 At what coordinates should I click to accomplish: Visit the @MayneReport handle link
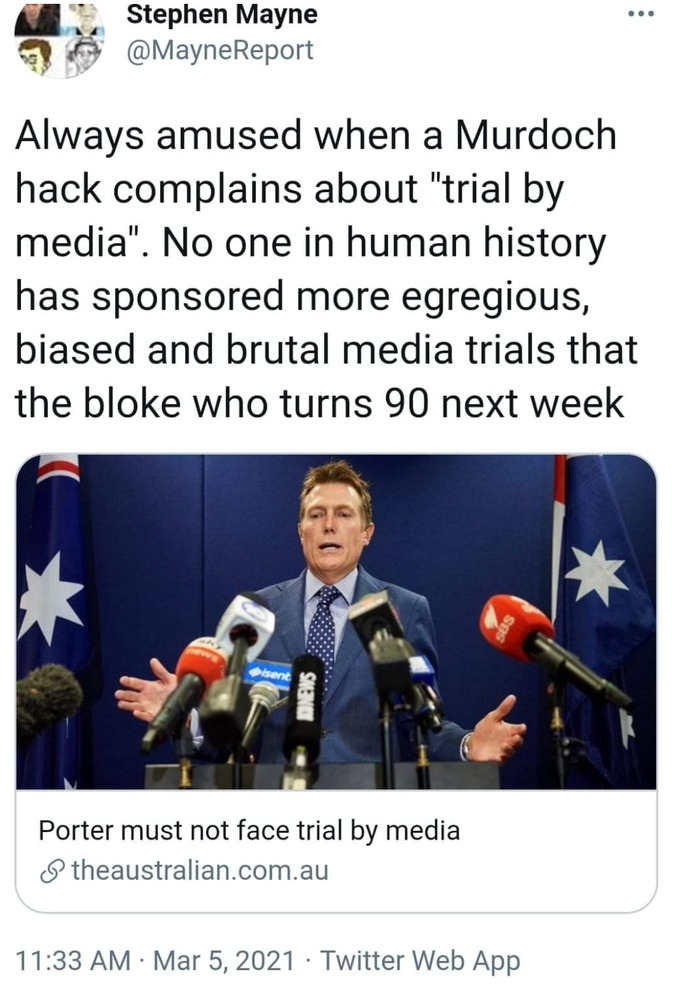220,50
